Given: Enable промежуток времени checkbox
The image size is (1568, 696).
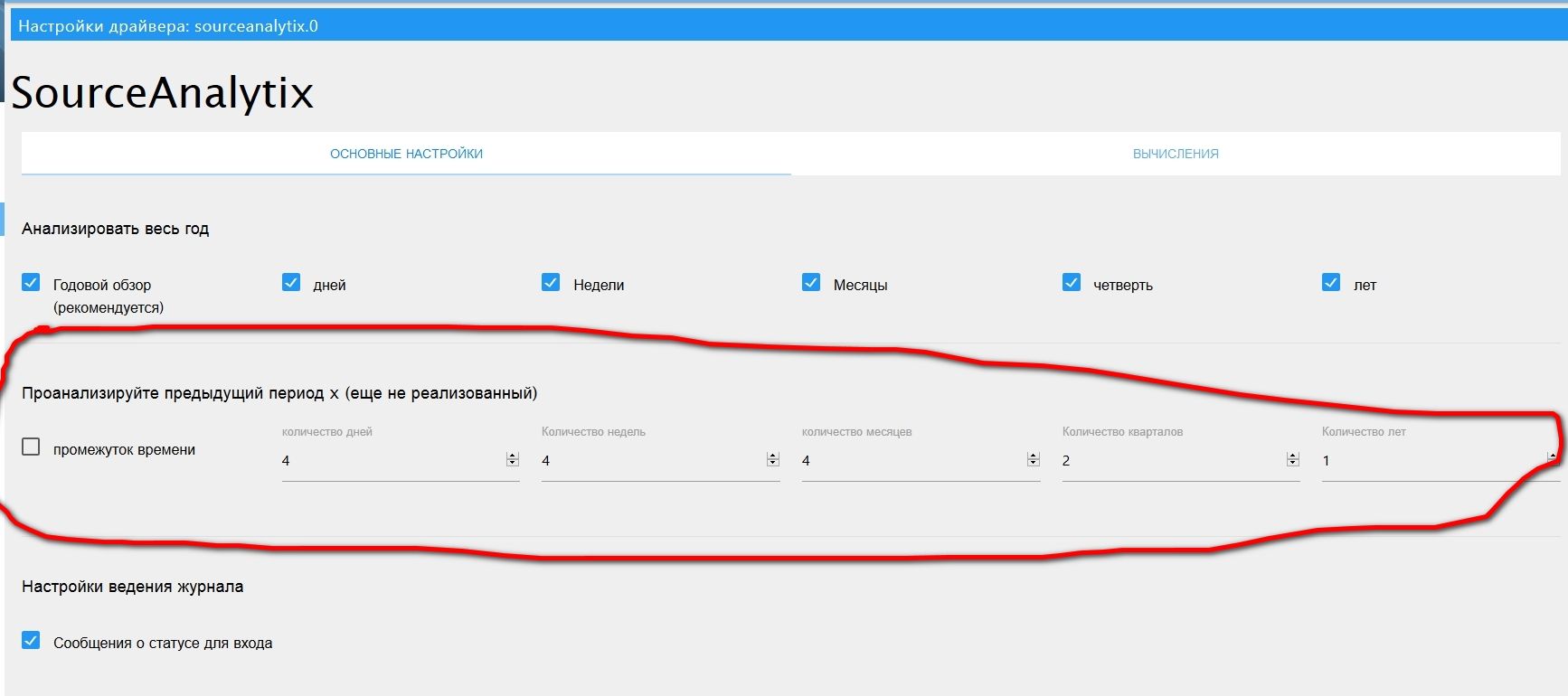Looking at the screenshot, I should click(31, 447).
